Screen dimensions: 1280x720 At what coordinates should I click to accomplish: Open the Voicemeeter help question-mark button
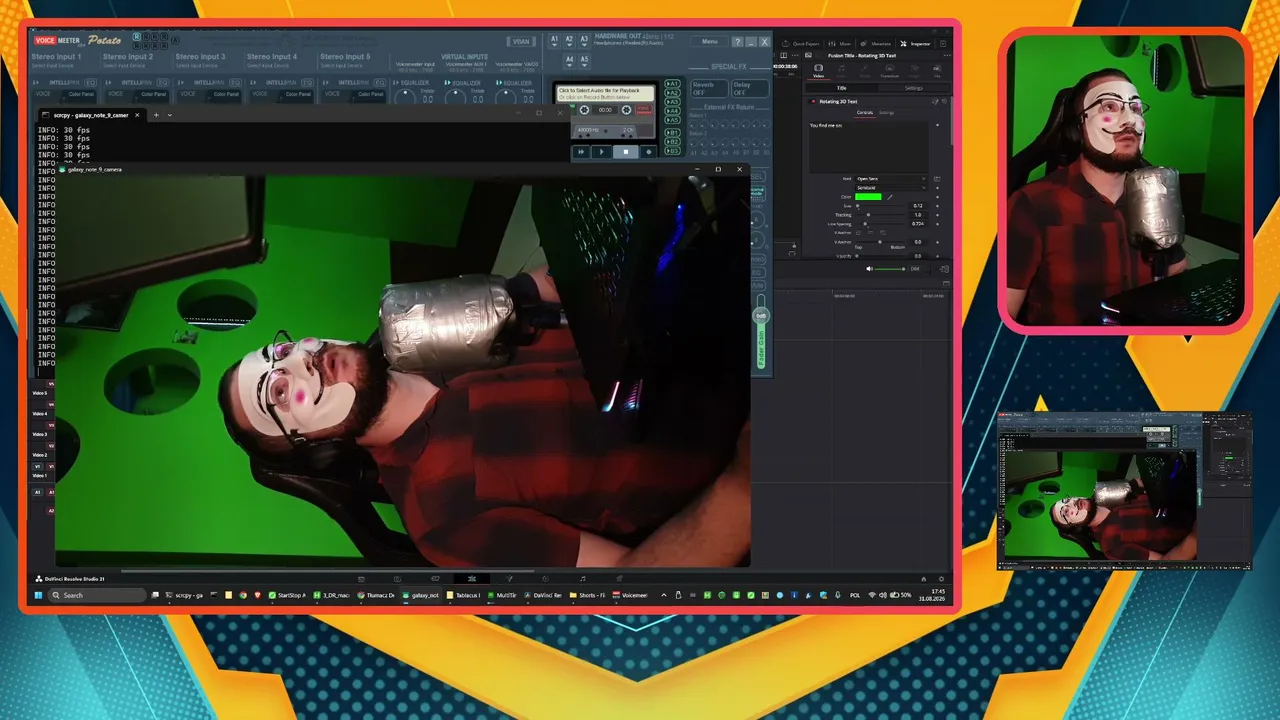(738, 42)
